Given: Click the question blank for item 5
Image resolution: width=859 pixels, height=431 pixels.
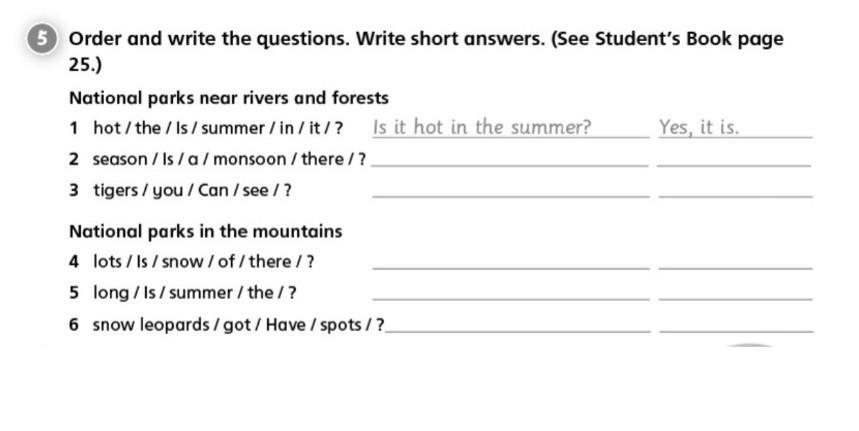Looking at the screenshot, I should tap(511, 292).
